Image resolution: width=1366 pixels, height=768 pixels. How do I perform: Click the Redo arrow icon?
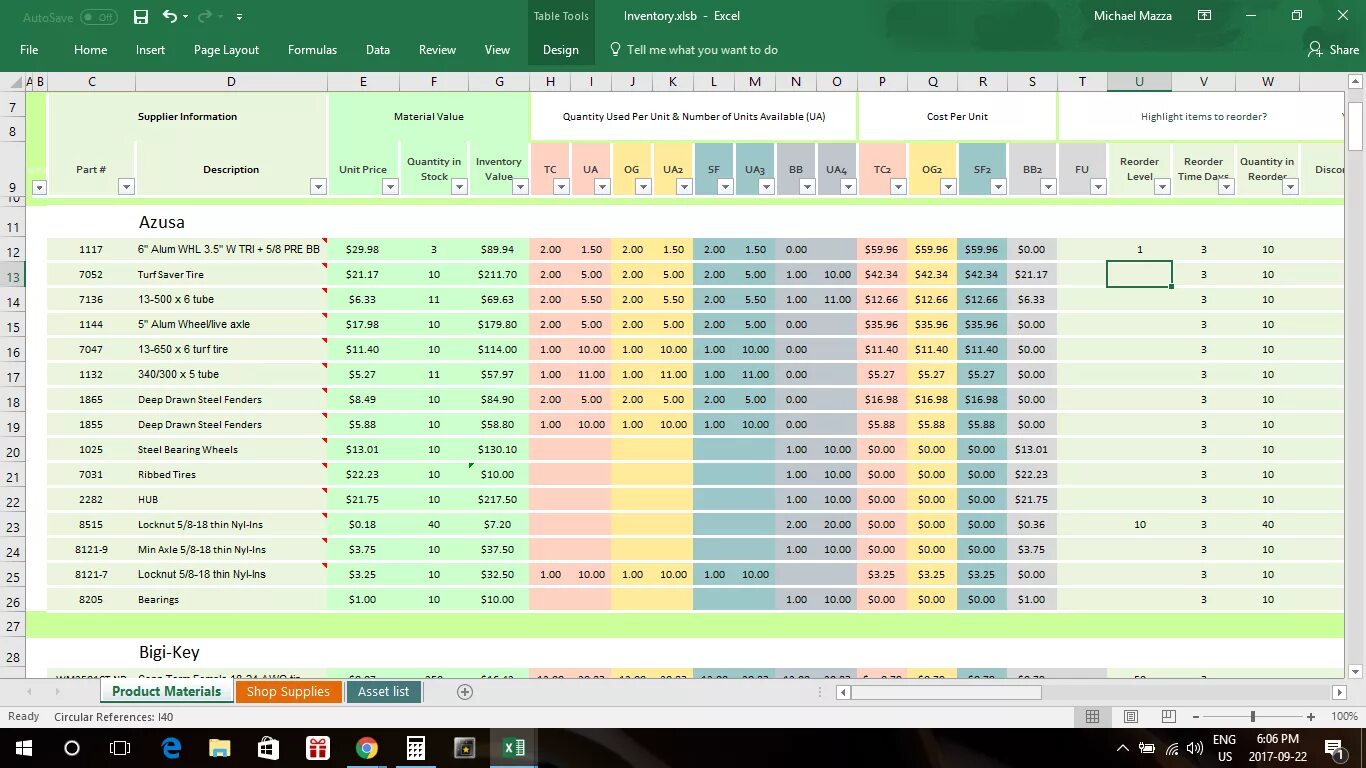(x=205, y=17)
